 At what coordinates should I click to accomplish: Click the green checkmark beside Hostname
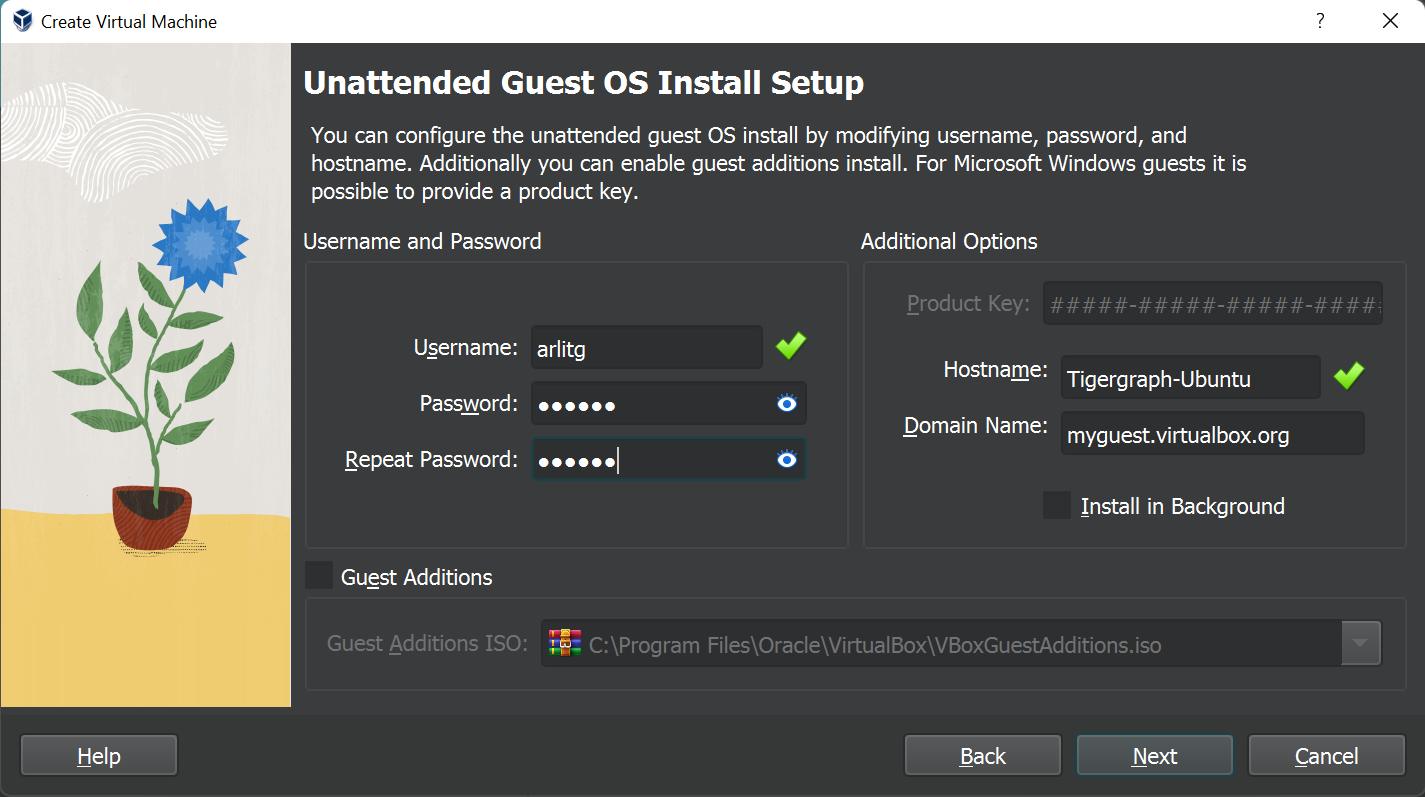[x=1349, y=376]
